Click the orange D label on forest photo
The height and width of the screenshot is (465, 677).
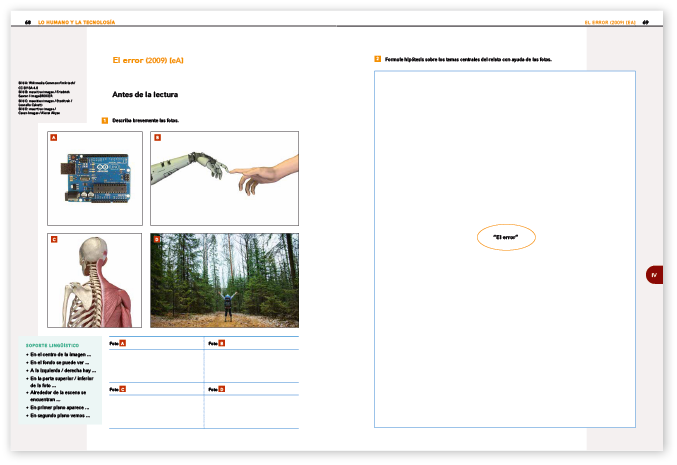[156, 240]
